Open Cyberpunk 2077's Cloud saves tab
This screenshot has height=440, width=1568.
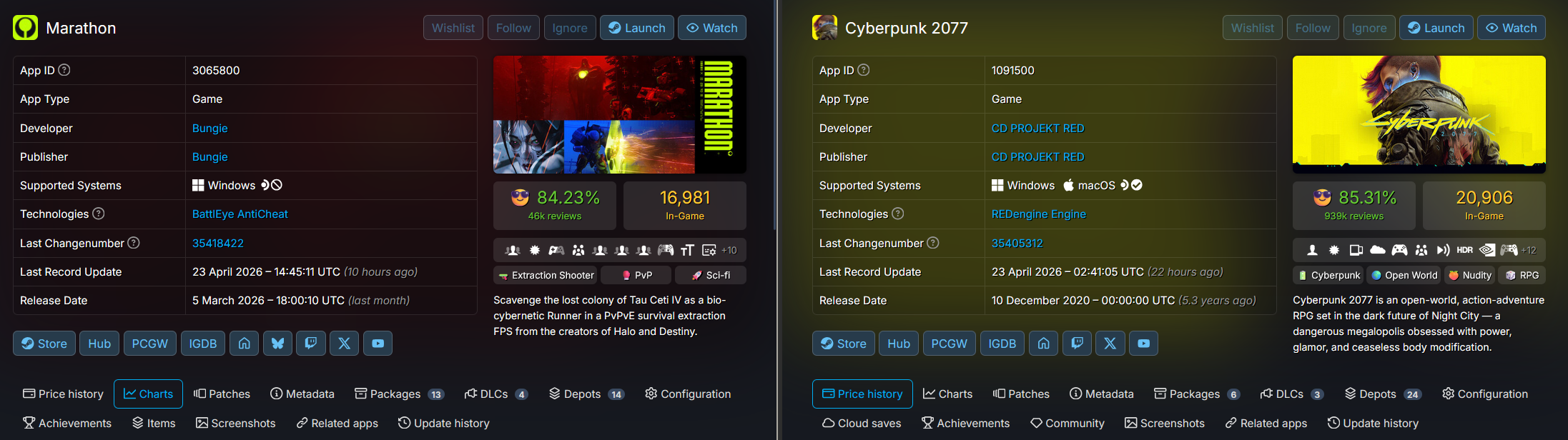tap(862, 423)
